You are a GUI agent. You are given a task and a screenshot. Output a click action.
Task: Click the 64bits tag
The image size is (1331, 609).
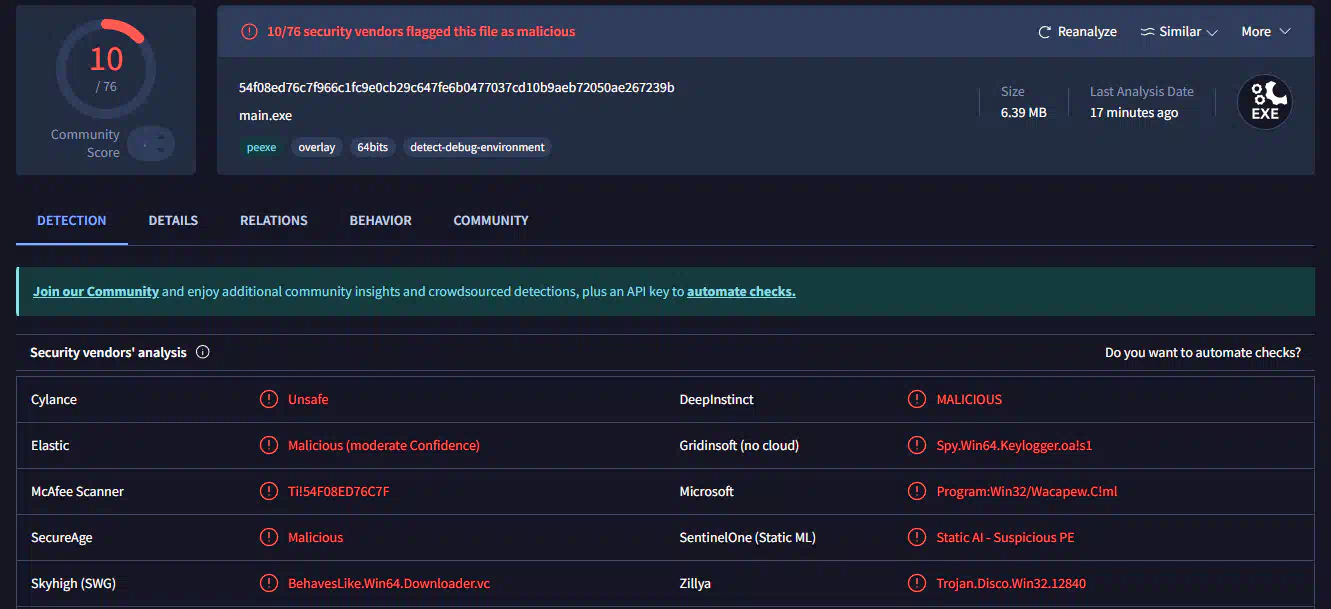coord(372,147)
